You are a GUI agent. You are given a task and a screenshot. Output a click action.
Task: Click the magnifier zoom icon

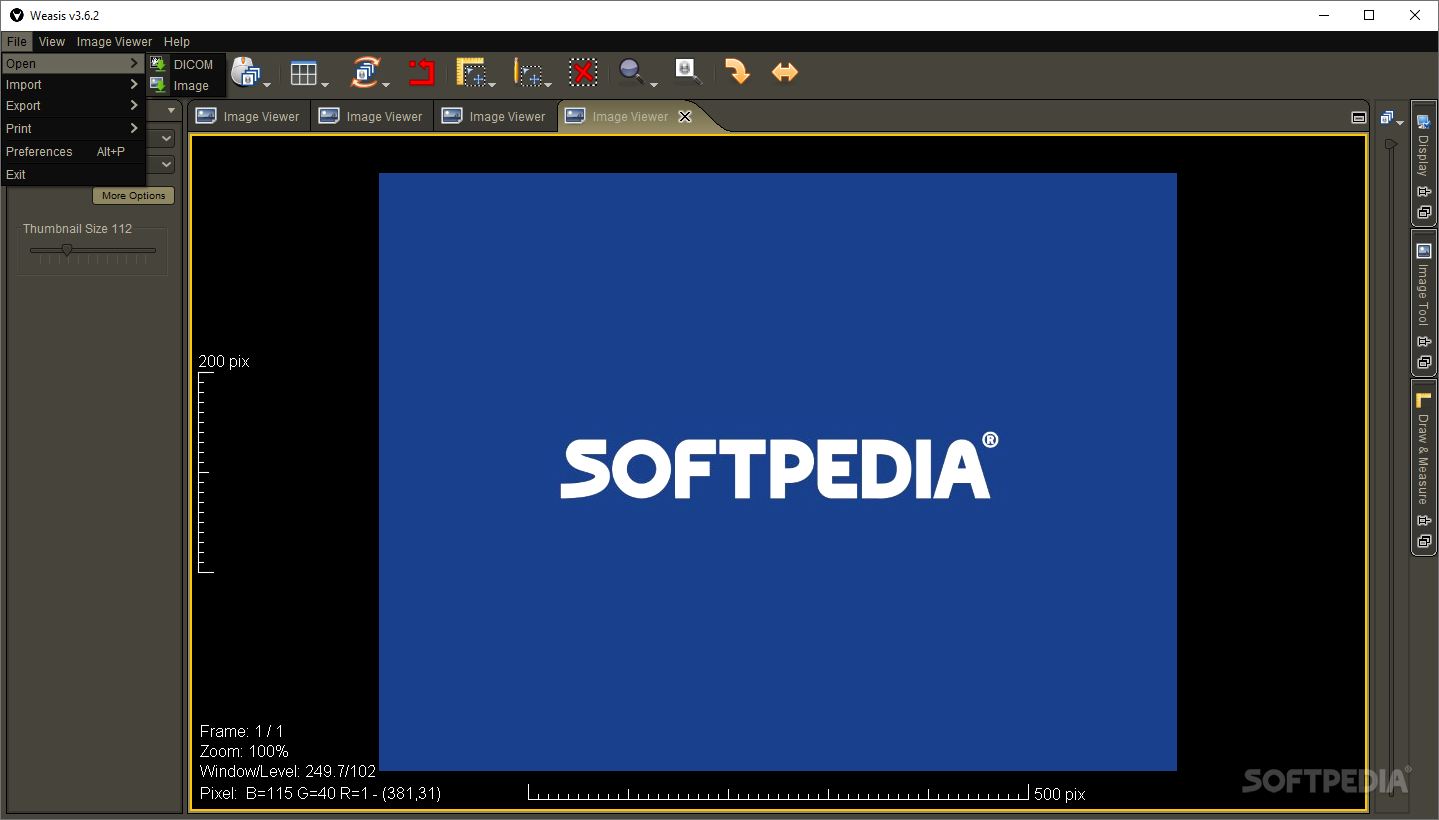[x=631, y=72]
